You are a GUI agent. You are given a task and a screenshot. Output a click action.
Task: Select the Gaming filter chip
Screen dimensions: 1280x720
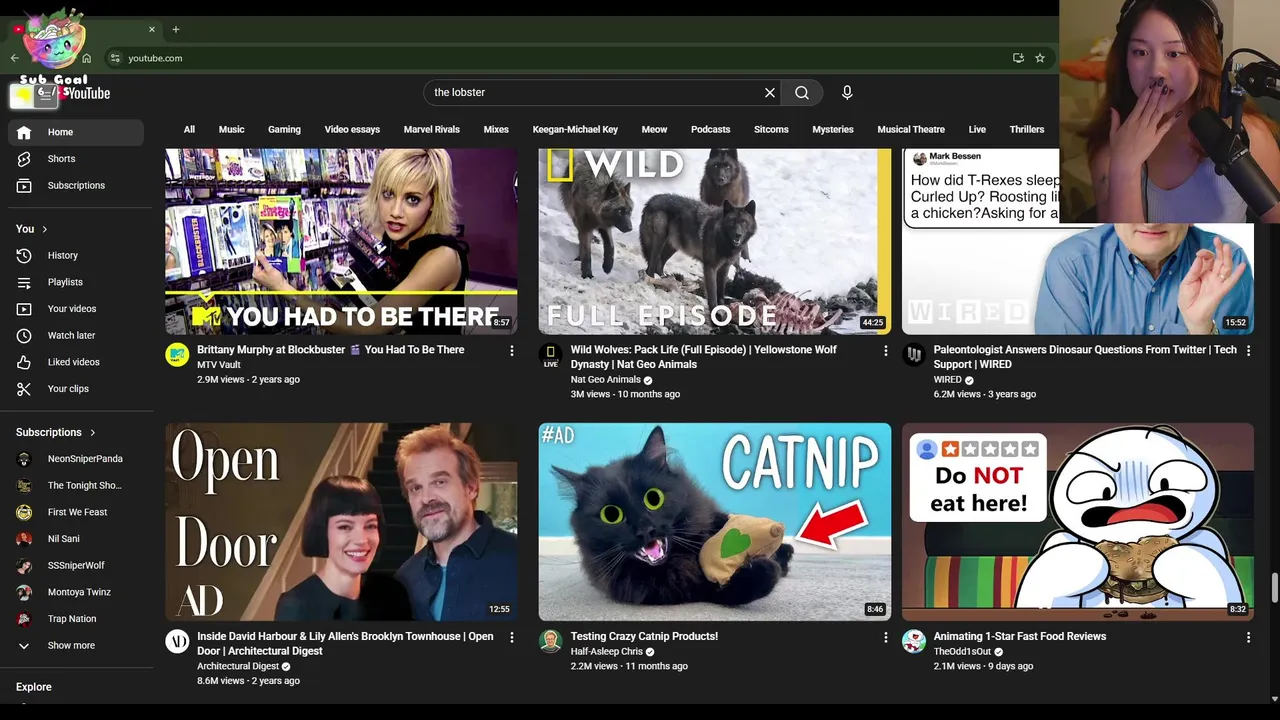[284, 129]
